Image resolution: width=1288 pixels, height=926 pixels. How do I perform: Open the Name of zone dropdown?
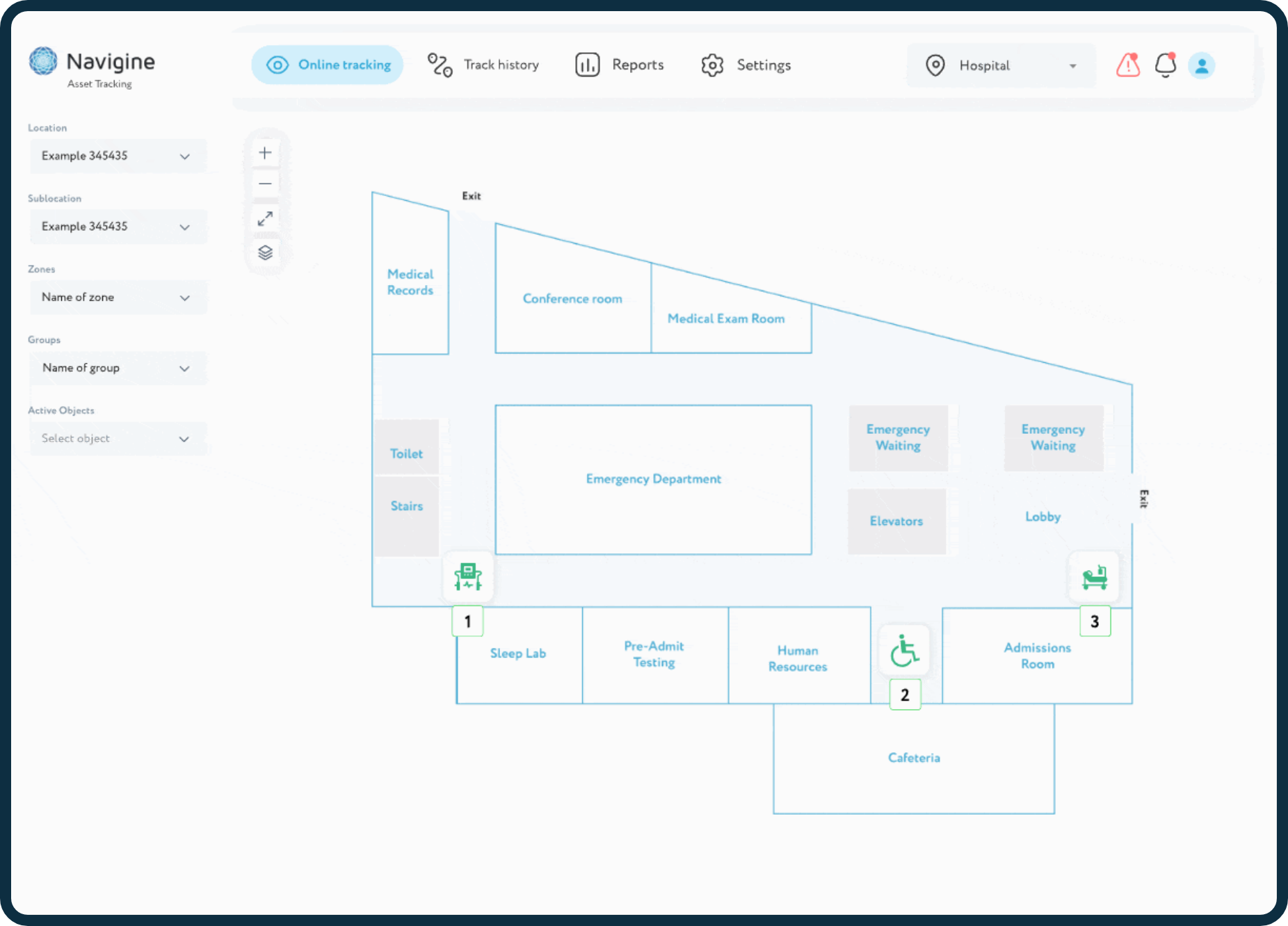pos(118,298)
